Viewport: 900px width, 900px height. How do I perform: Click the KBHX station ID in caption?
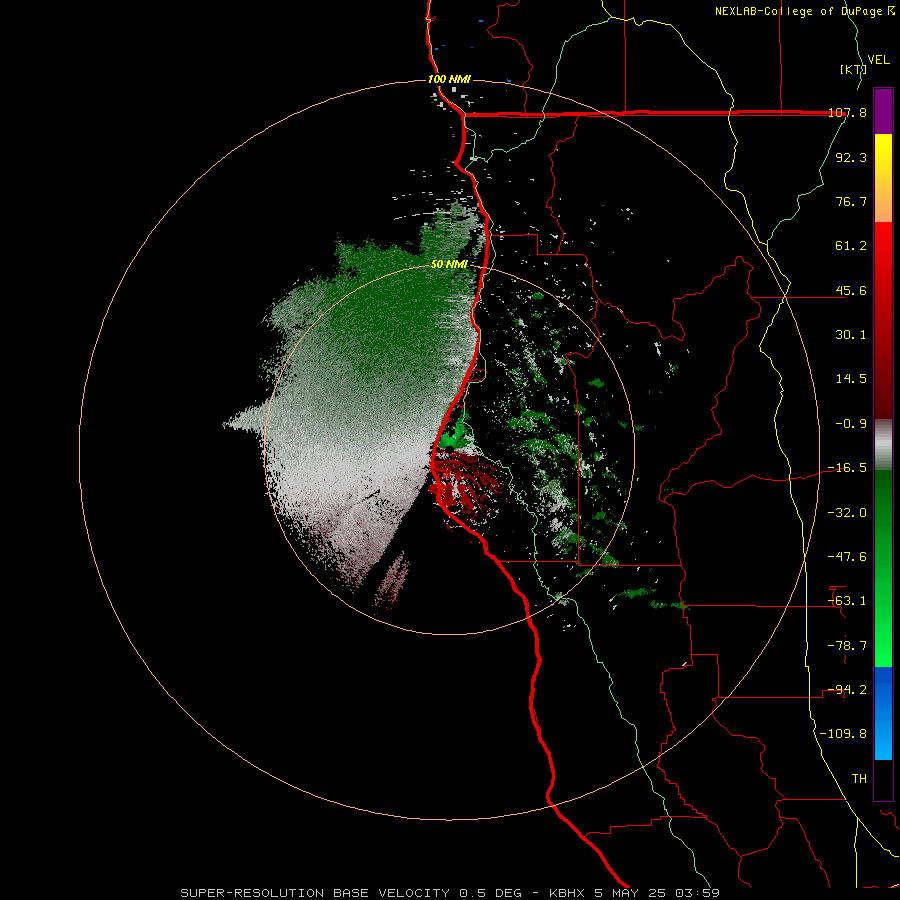coord(567,893)
